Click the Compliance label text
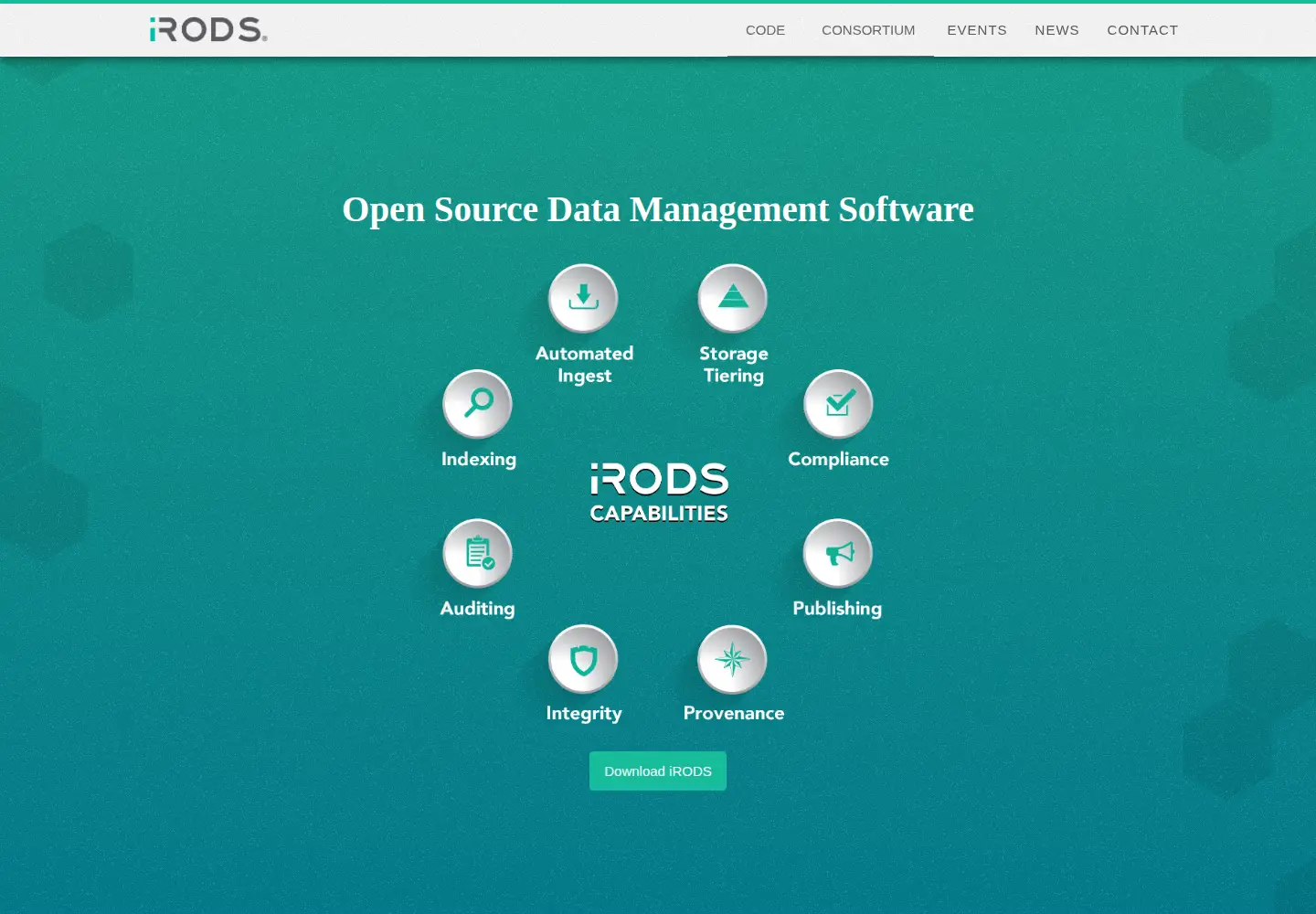 point(839,459)
